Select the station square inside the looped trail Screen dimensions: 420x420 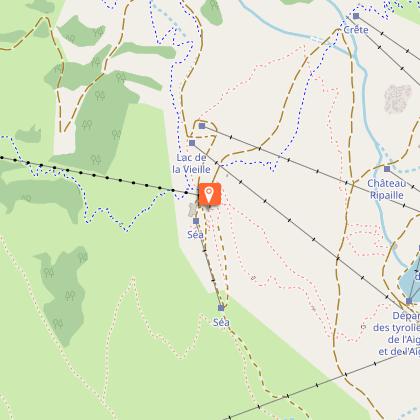[x=202, y=126]
